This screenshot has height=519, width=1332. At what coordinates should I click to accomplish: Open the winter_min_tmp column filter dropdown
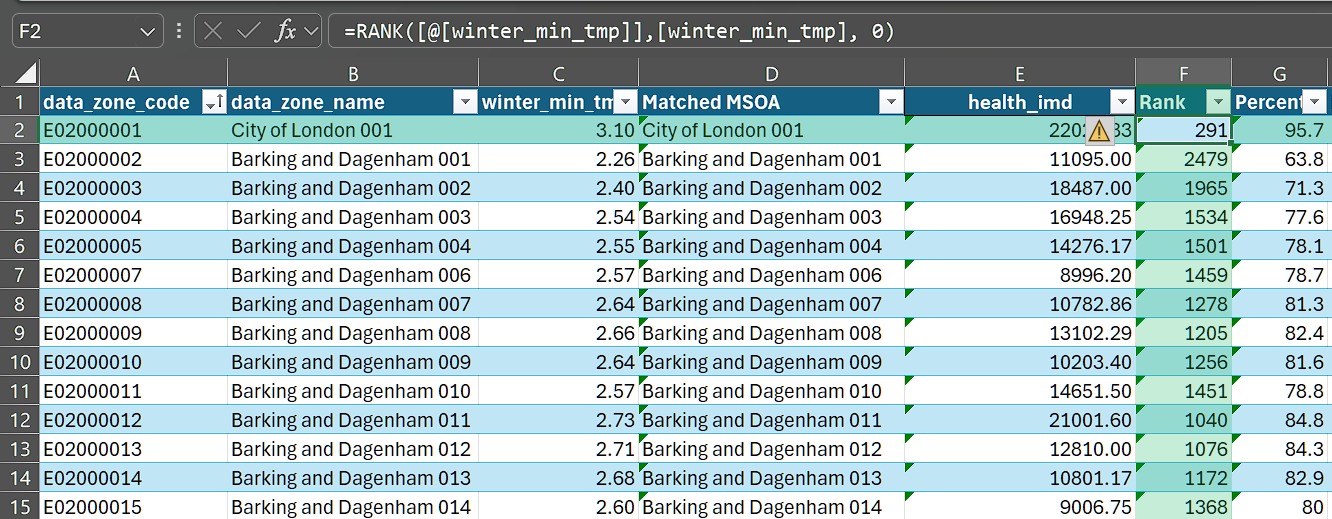(x=625, y=102)
